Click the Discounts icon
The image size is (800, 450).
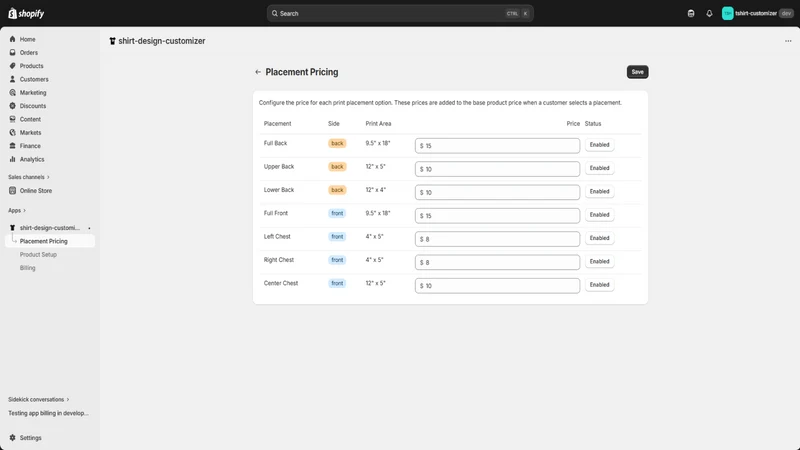pyautogui.click(x=12, y=106)
